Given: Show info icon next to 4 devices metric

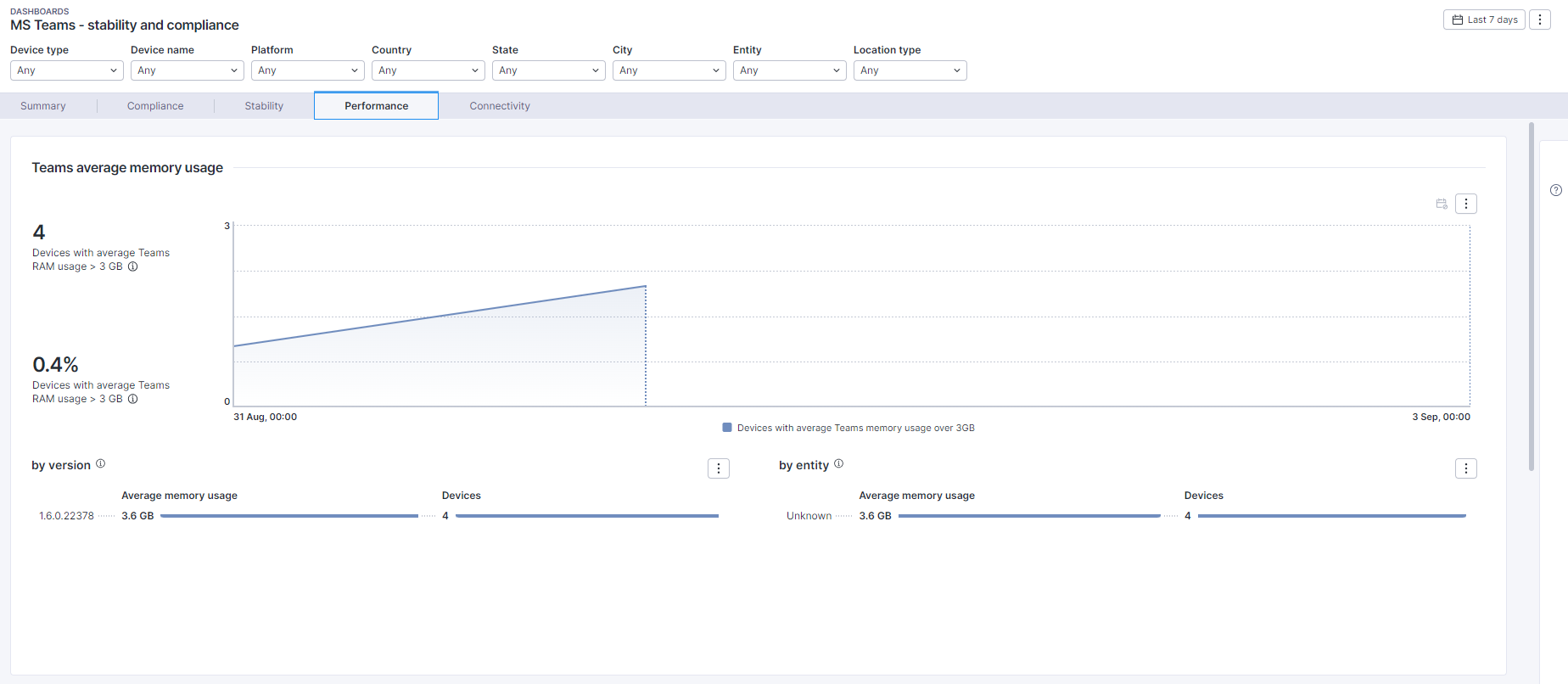Looking at the screenshot, I should (x=132, y=266).
